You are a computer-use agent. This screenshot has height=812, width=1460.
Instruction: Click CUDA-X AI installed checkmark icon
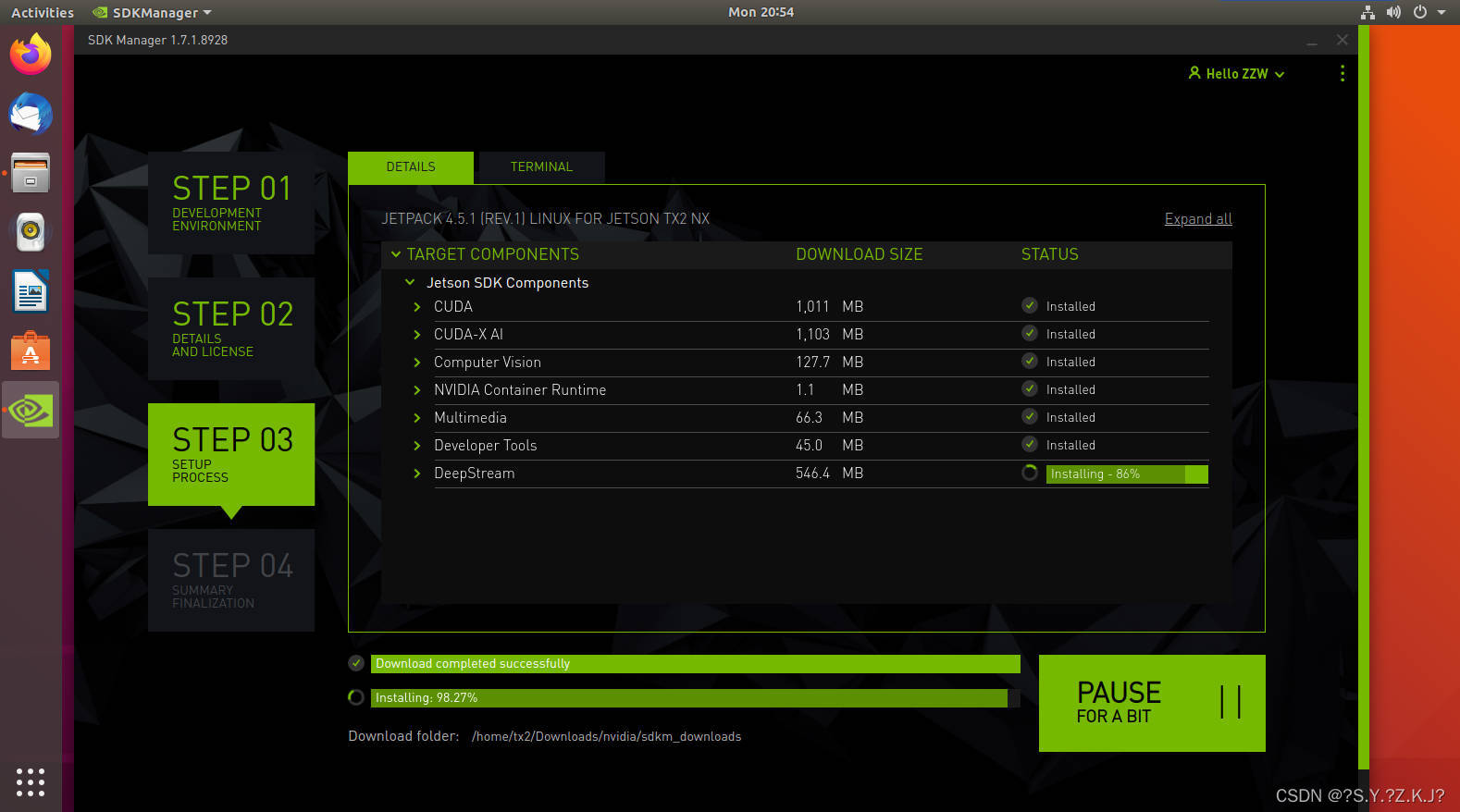[x=1030, y=333]
